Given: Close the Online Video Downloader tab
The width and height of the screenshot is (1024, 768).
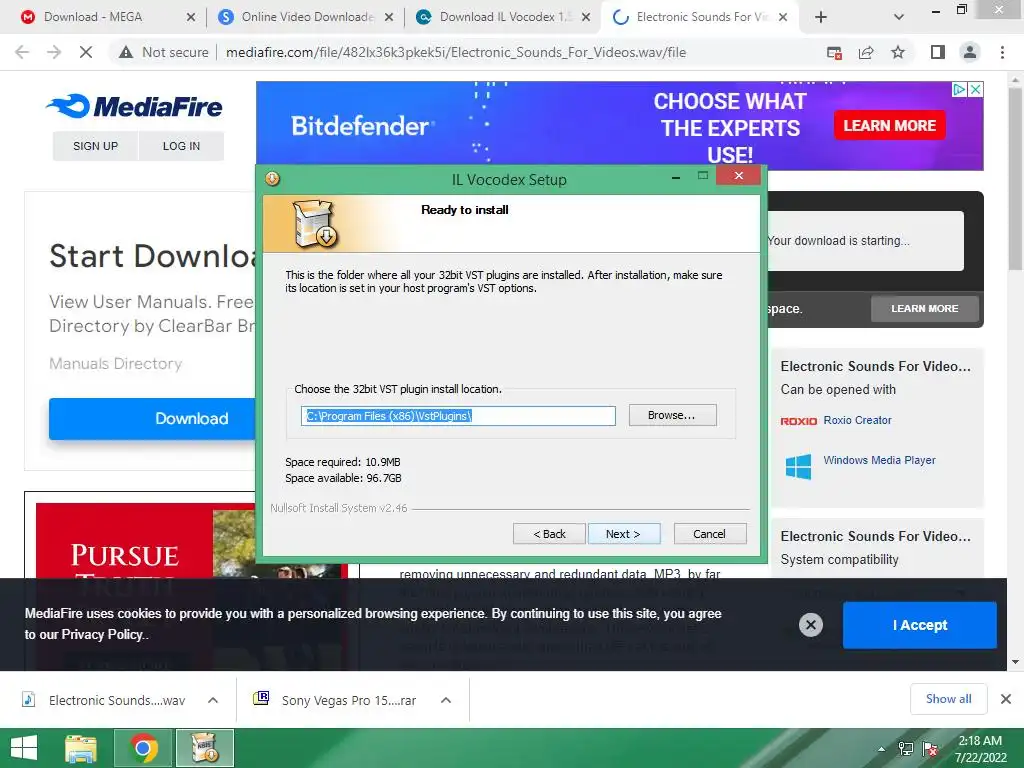Looking at the screenshot, I should (x=389, y=18).
